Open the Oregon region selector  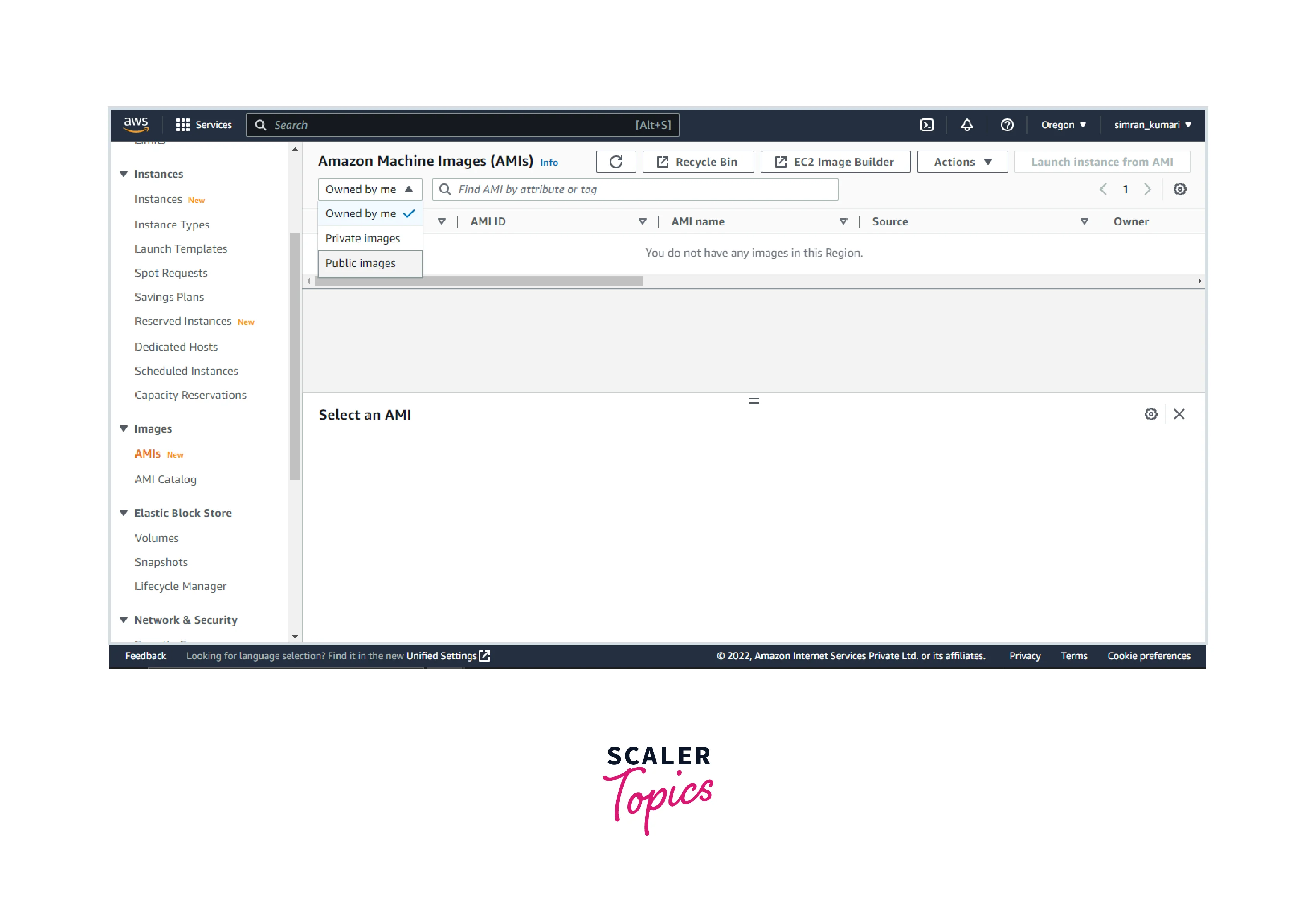[1063, 125]
